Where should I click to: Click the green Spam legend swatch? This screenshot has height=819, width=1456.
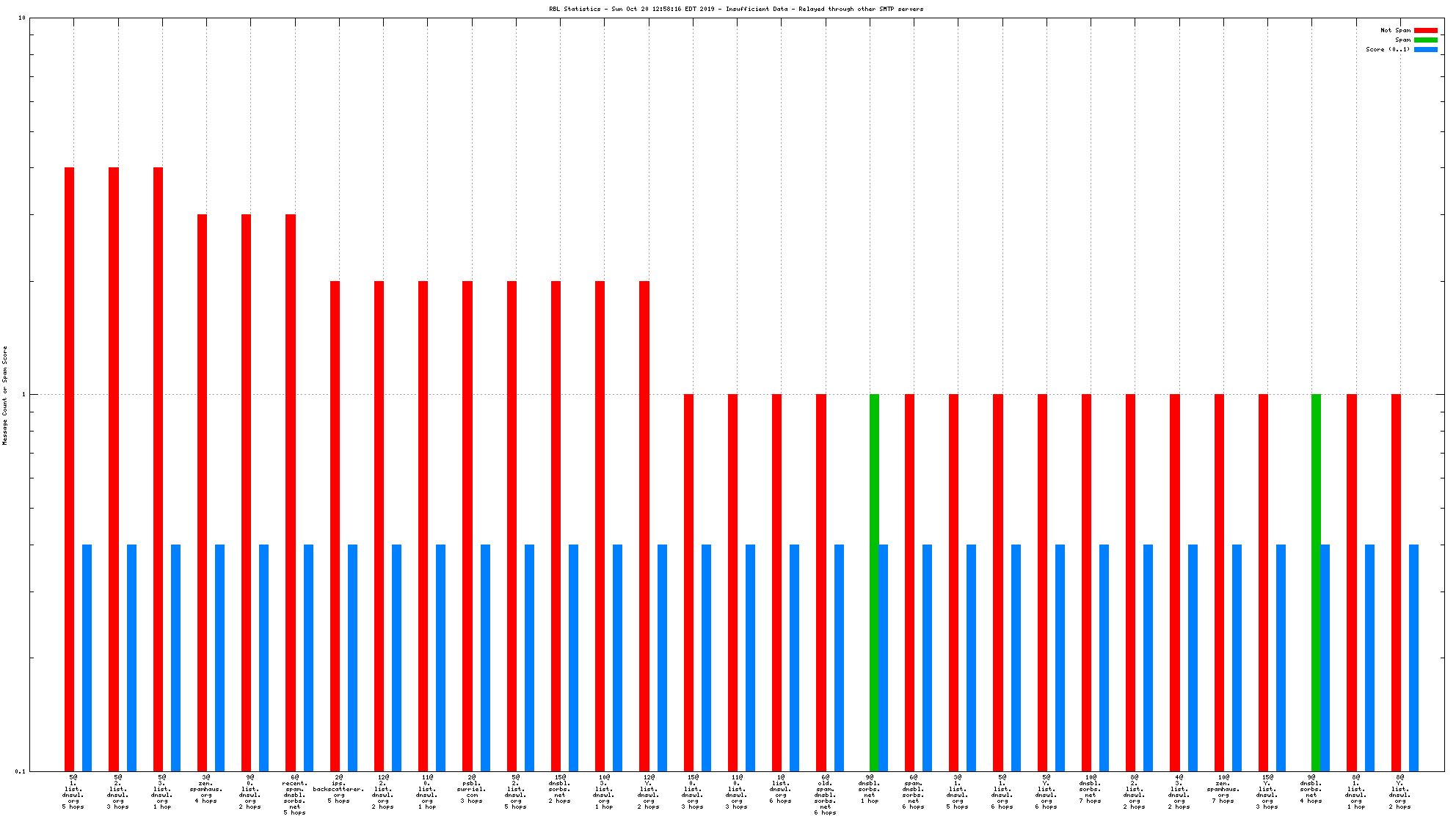(1425, 40)
